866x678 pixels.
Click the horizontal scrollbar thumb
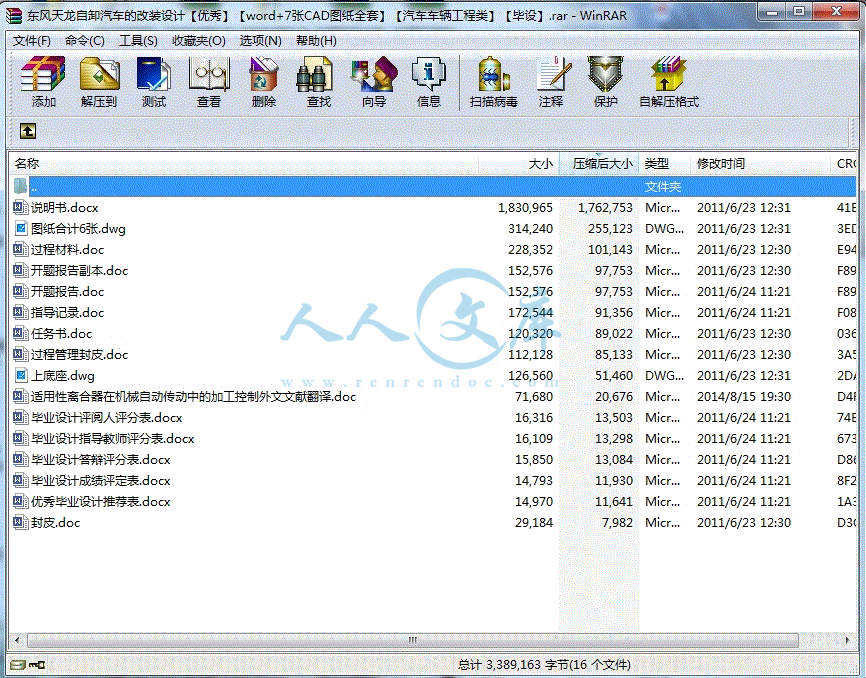pyautogui.click(x=413, y=640)
